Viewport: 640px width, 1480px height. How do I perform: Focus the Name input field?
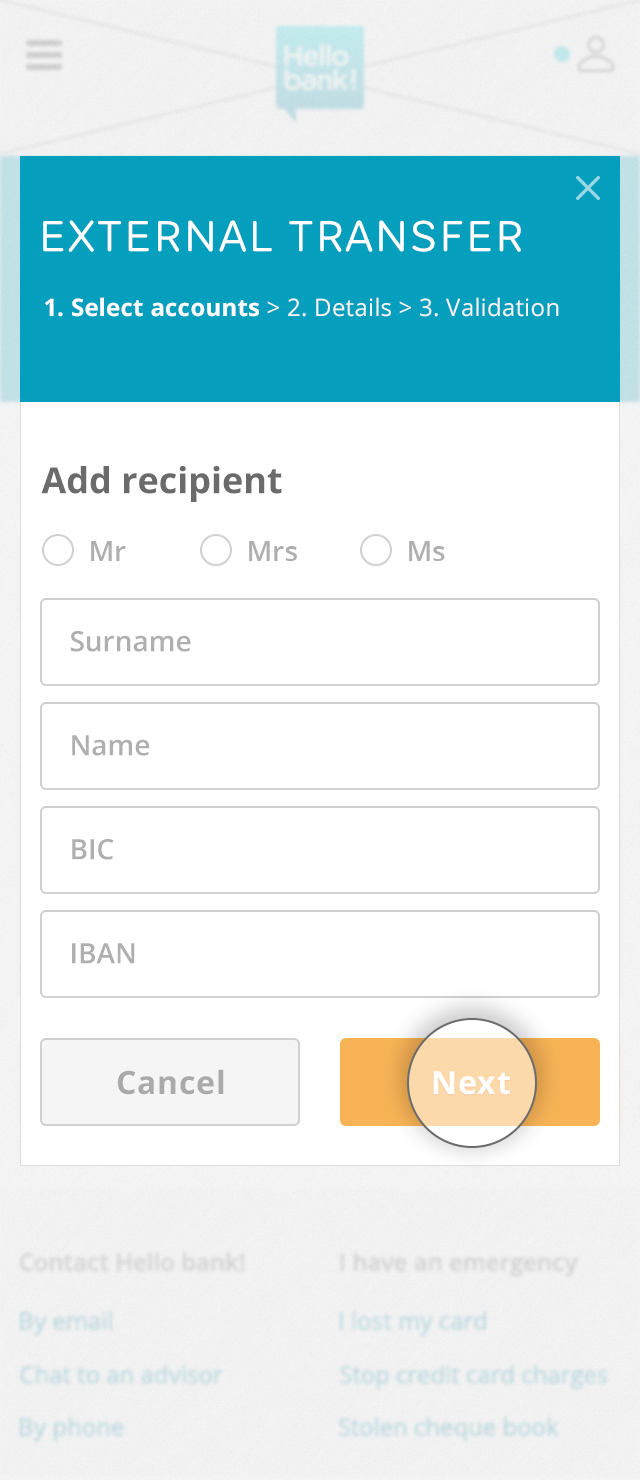(320, 746)
